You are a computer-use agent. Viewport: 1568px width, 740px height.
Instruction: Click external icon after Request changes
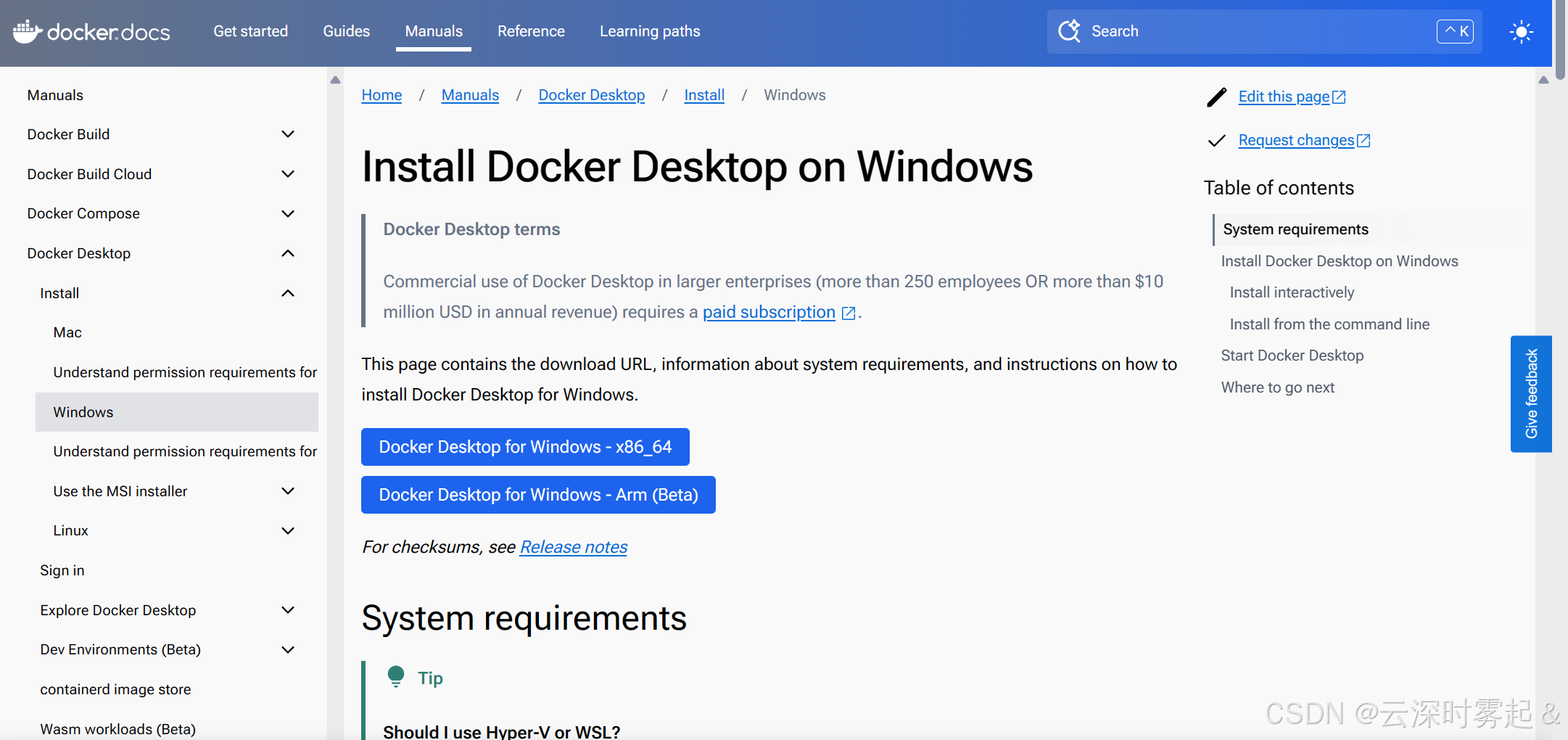click(x=1363, y=140)
